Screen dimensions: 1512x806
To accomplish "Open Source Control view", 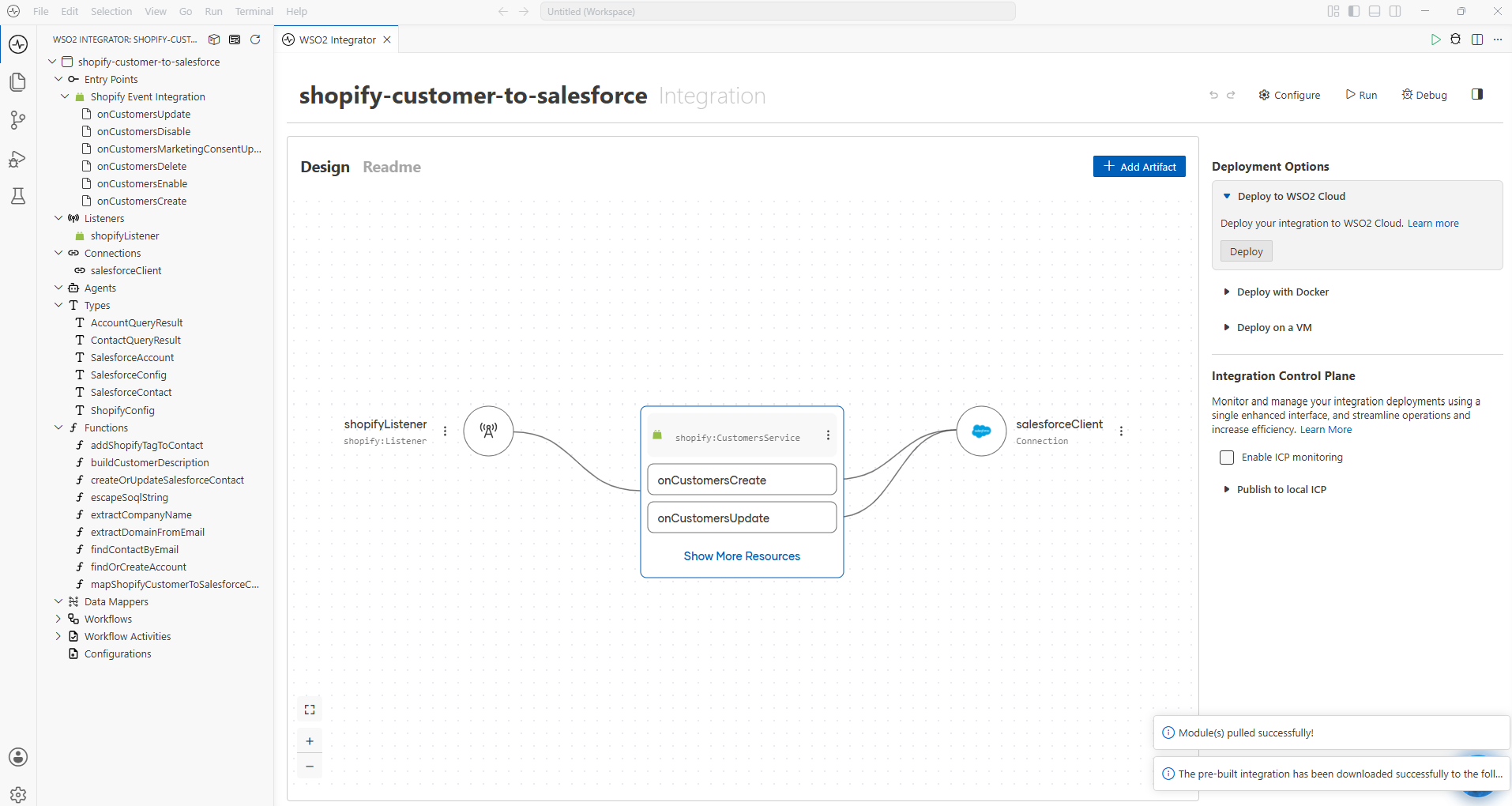I will point(18,120).
